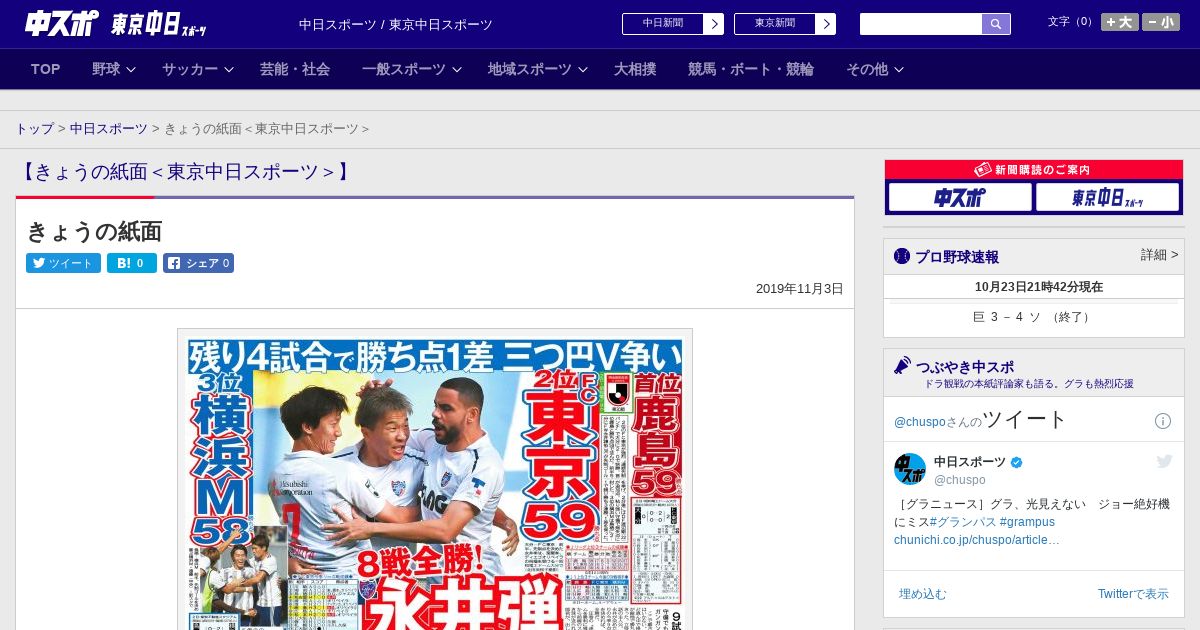Viewport: 1200px width, 630px height.
Task: Expand the 地域スポーツ dropdown chevron
Action: 583,69
